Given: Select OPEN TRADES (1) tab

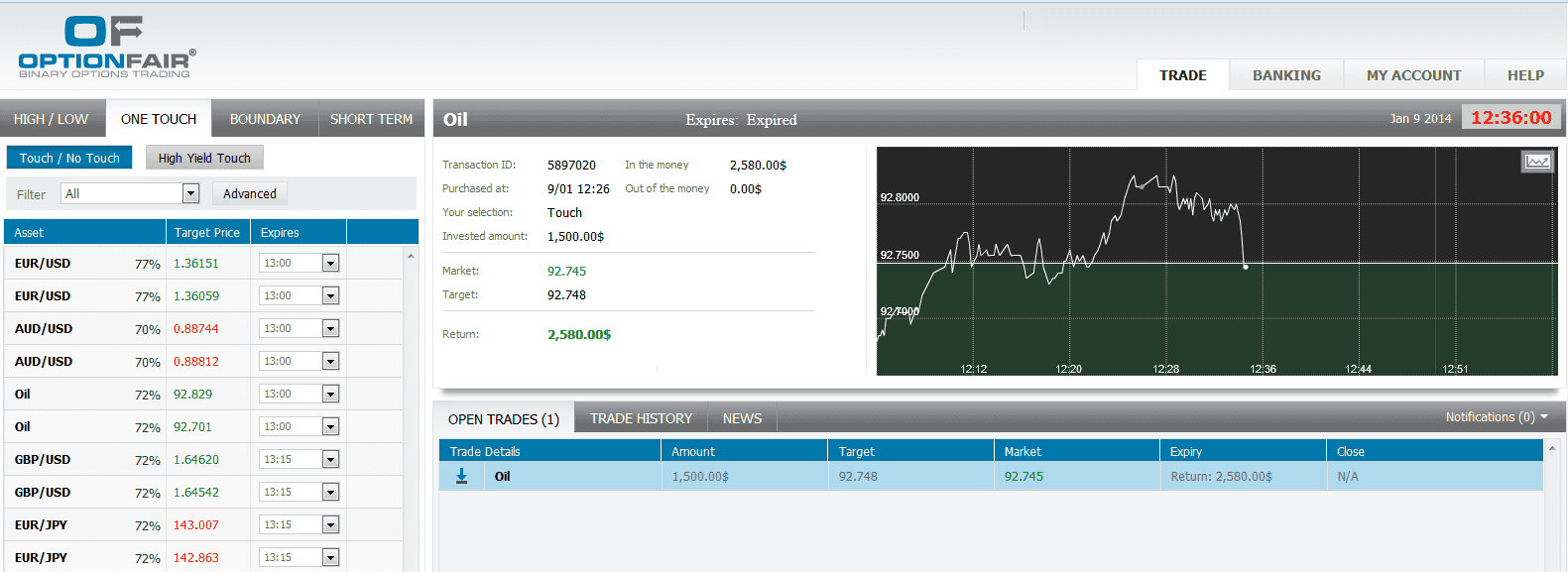Looking at the screenshot, I should coord(504,419).
